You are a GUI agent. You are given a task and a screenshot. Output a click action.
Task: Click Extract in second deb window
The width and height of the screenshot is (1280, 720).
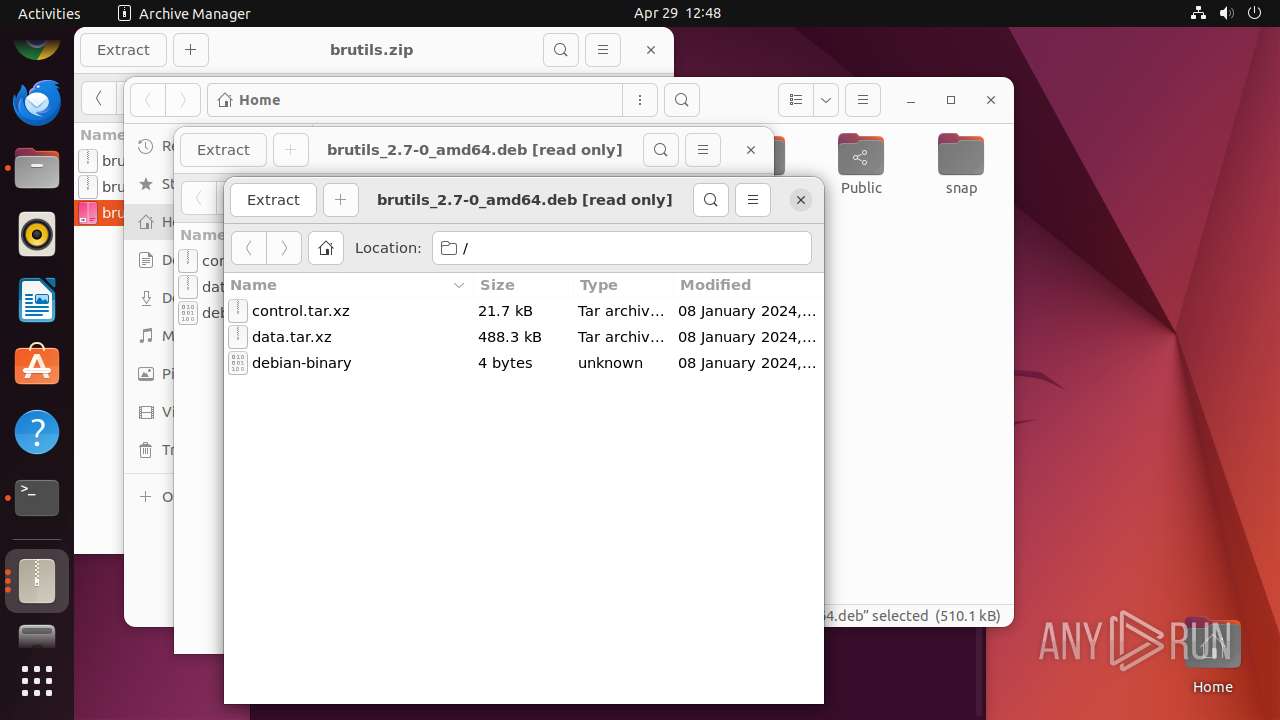(x=223, y=150)
